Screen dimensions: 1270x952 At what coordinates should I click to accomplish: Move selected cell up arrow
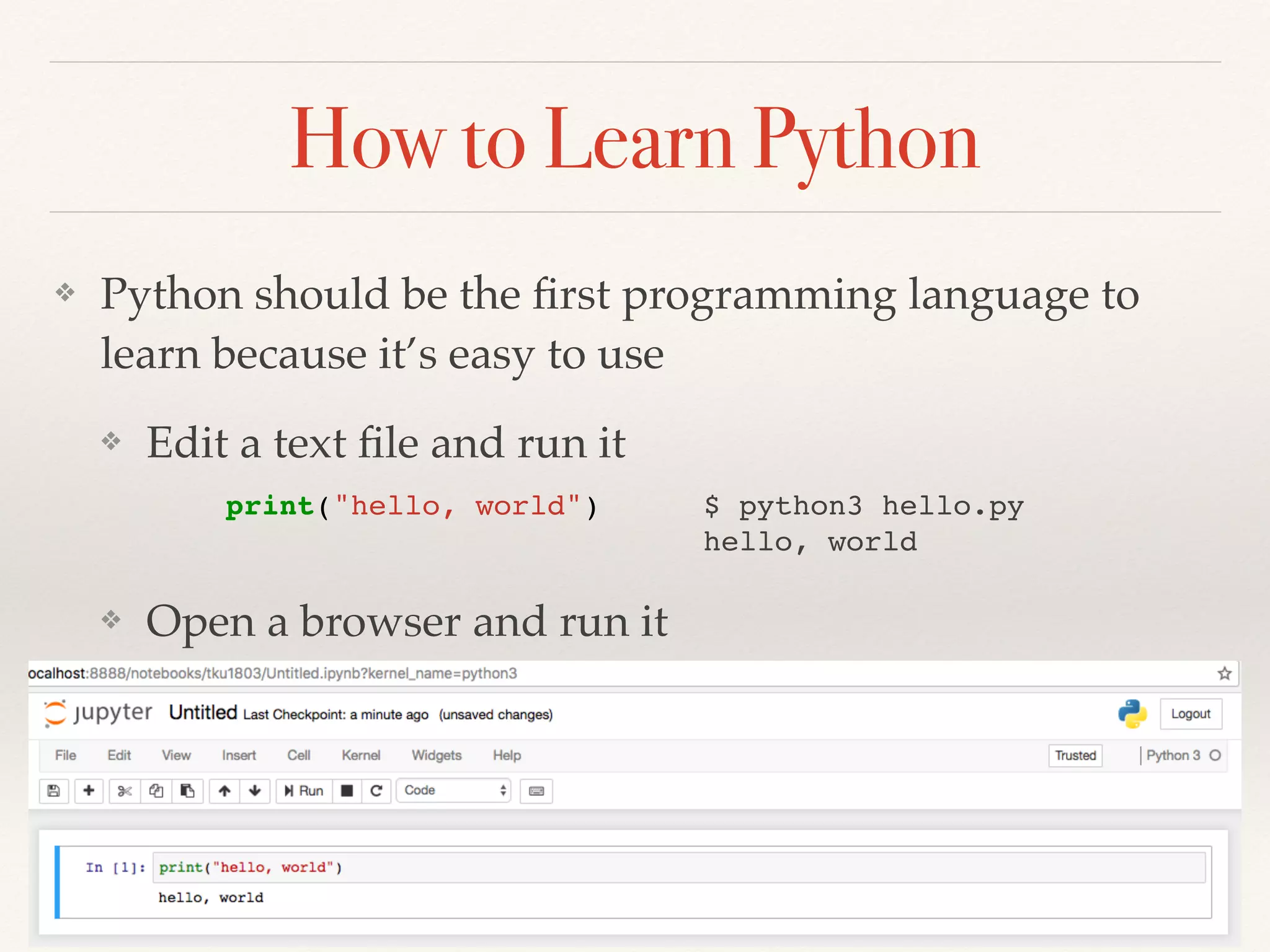coord(224,791)
